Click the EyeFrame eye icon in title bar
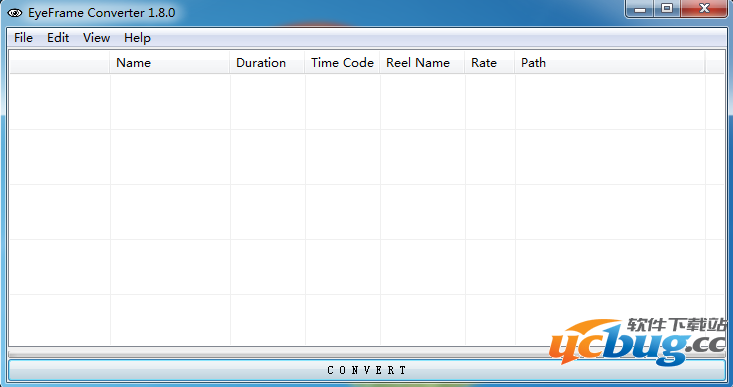The height and width of the screenshot is (387, 733). click(x=15, y=13)
